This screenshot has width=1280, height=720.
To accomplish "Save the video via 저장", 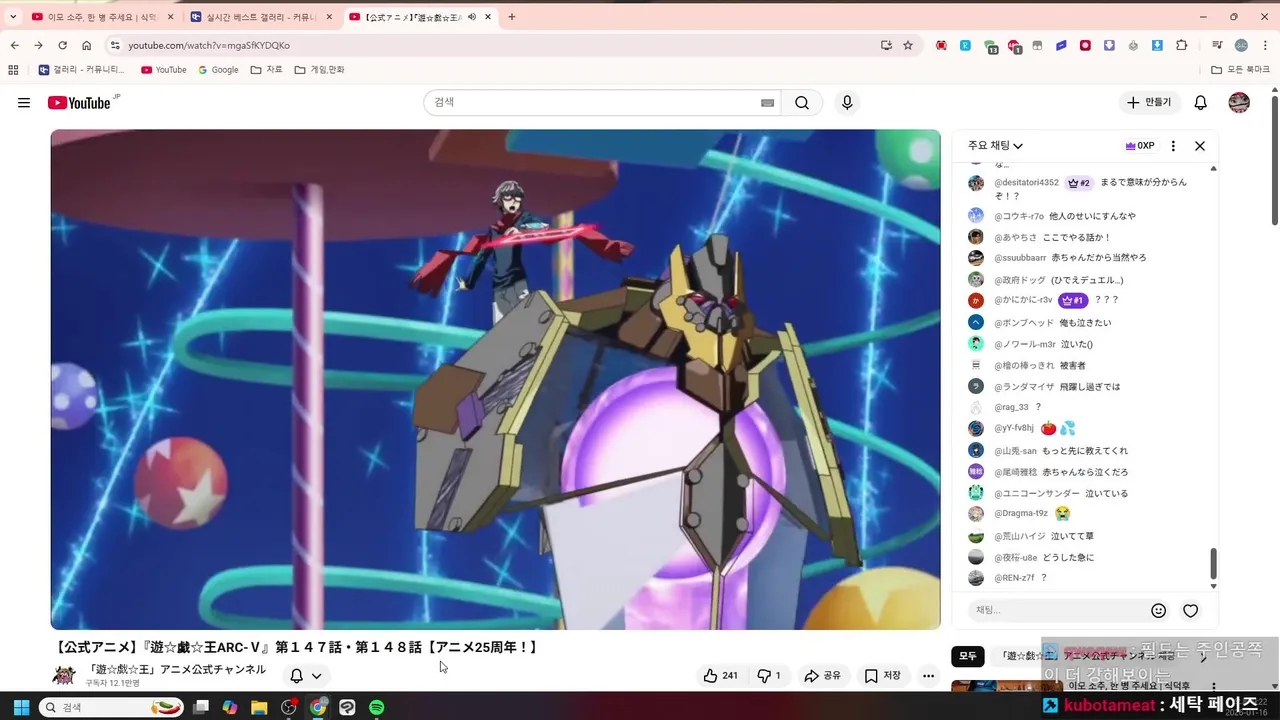I will 882,676.
